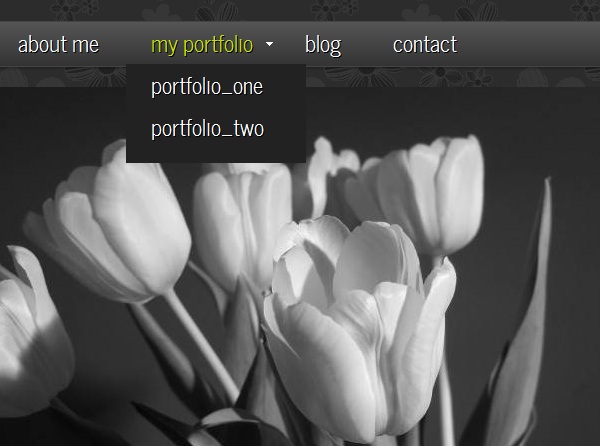
Task: Click blank space below portfolio_two in dropdown
Action: pyautogui.click(x=215, y=152)
